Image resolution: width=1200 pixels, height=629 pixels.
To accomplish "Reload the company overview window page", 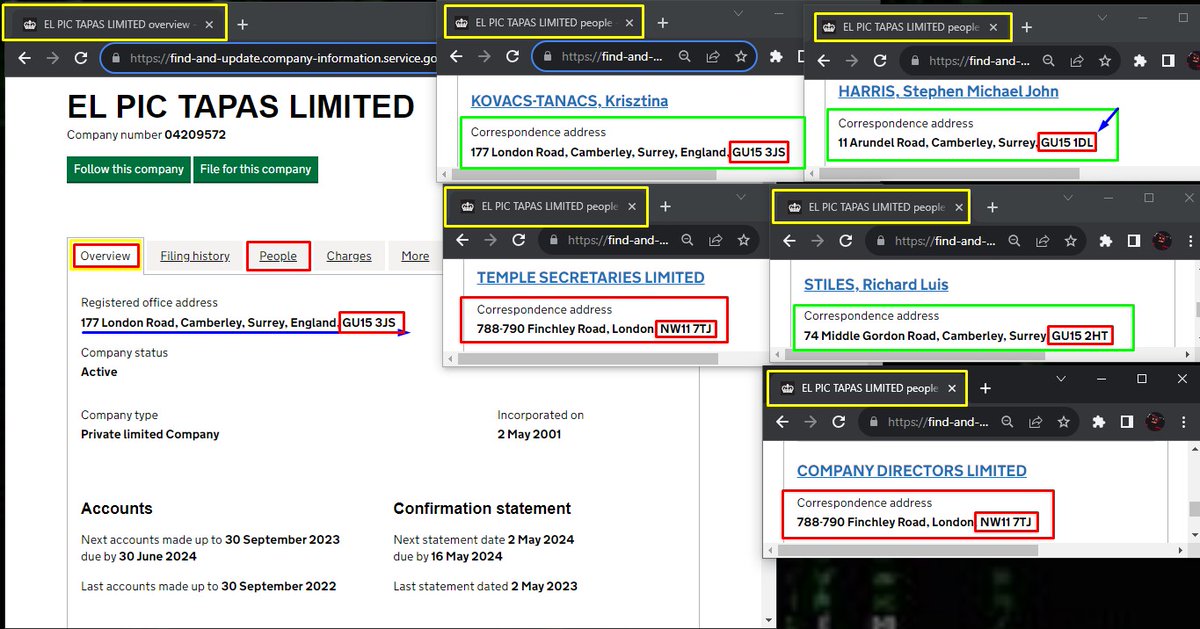I will click(x=82, y=59).
